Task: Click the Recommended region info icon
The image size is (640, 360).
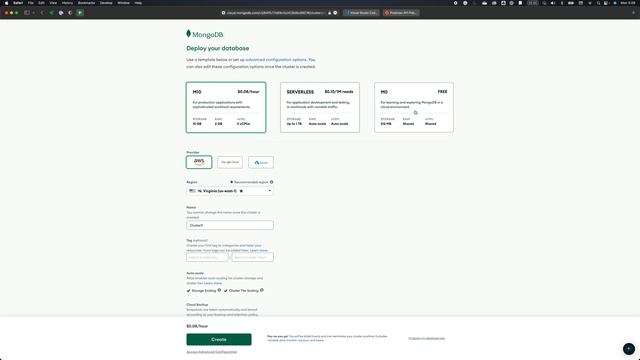Action: (x=271, y=182)
